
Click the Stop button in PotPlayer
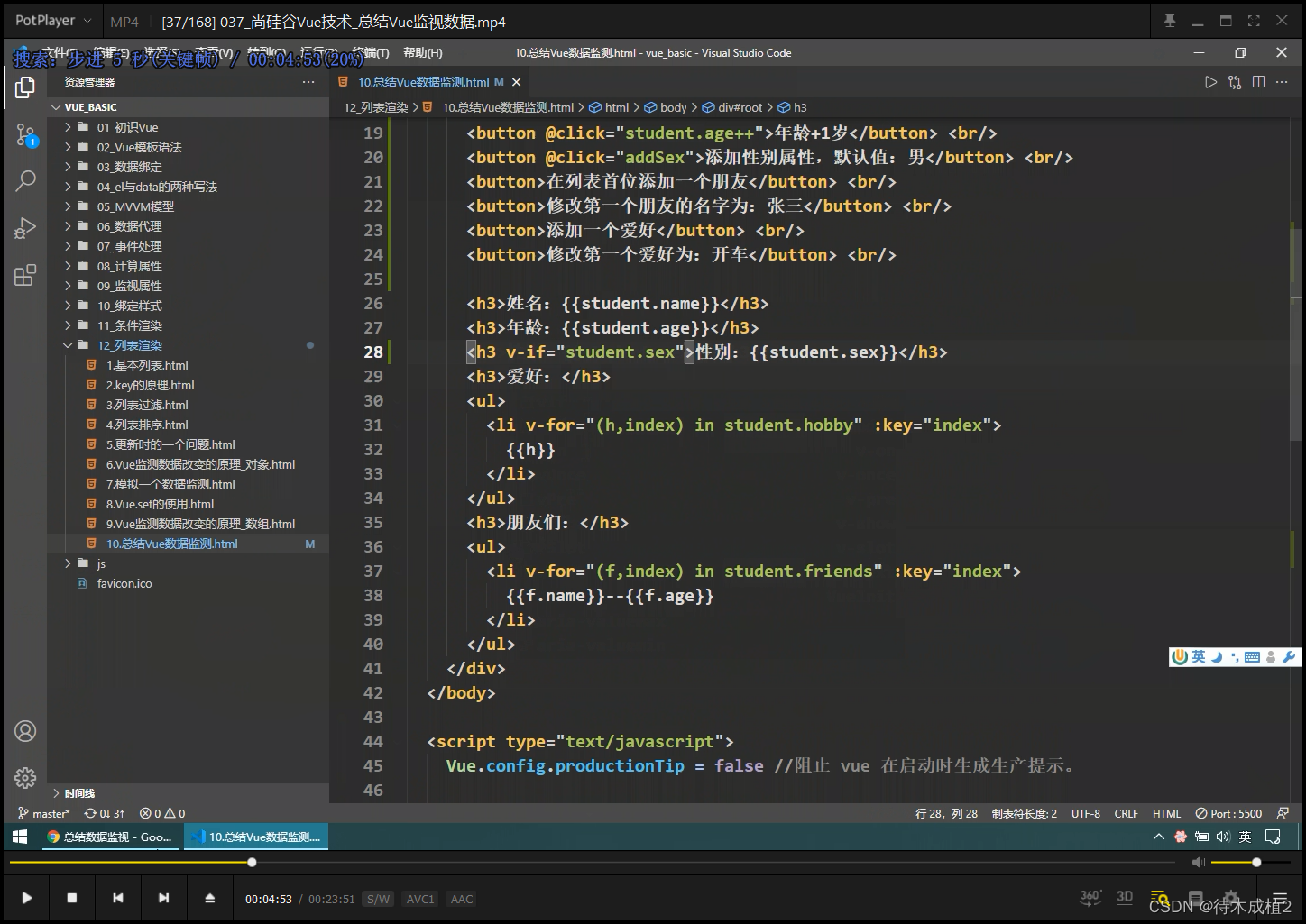coord(72,898)
